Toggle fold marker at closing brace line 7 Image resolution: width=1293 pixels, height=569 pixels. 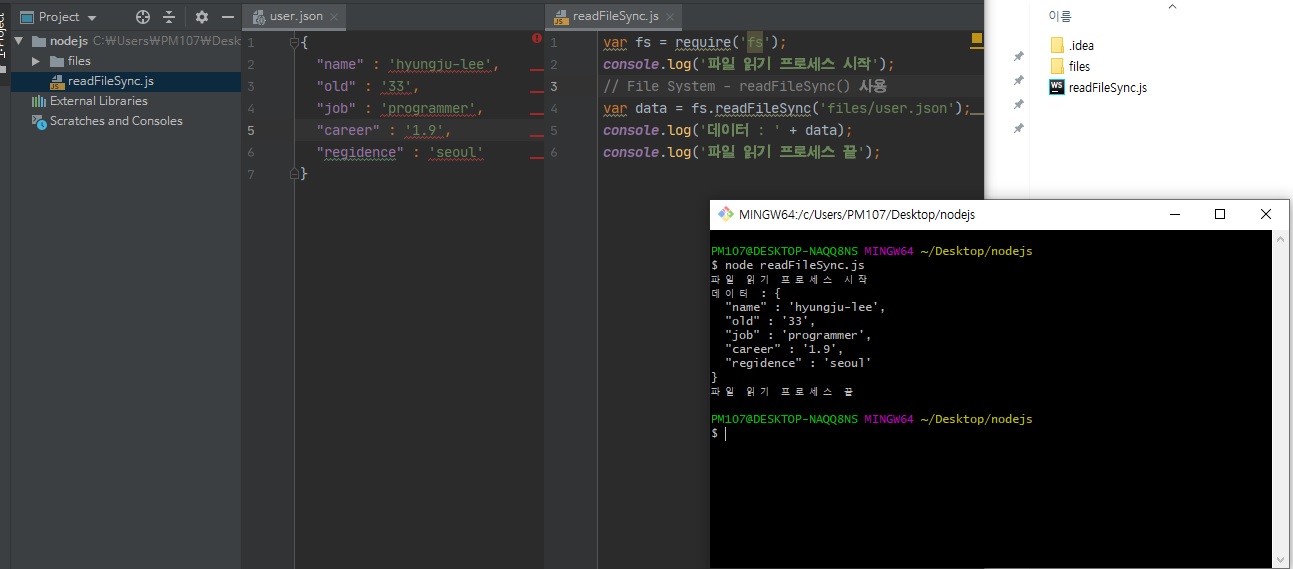click(294, 173)
